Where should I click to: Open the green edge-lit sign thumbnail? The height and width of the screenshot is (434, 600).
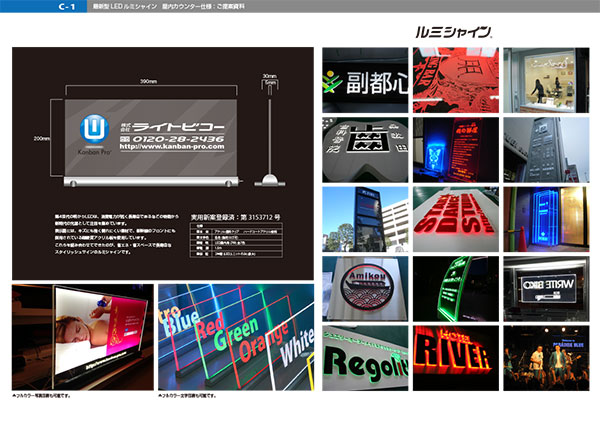tap(456, 289)
